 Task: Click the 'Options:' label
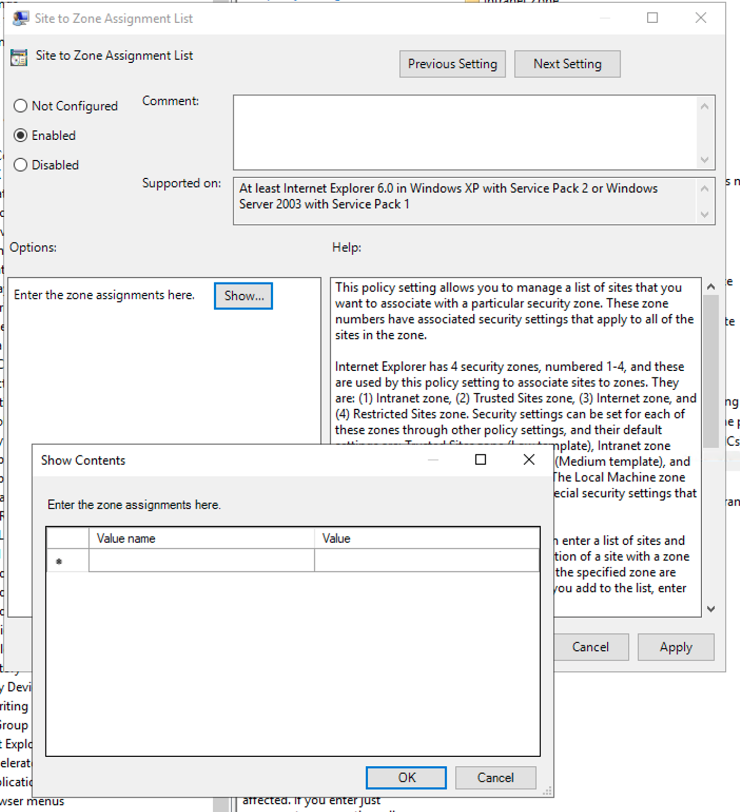[33, 248]
